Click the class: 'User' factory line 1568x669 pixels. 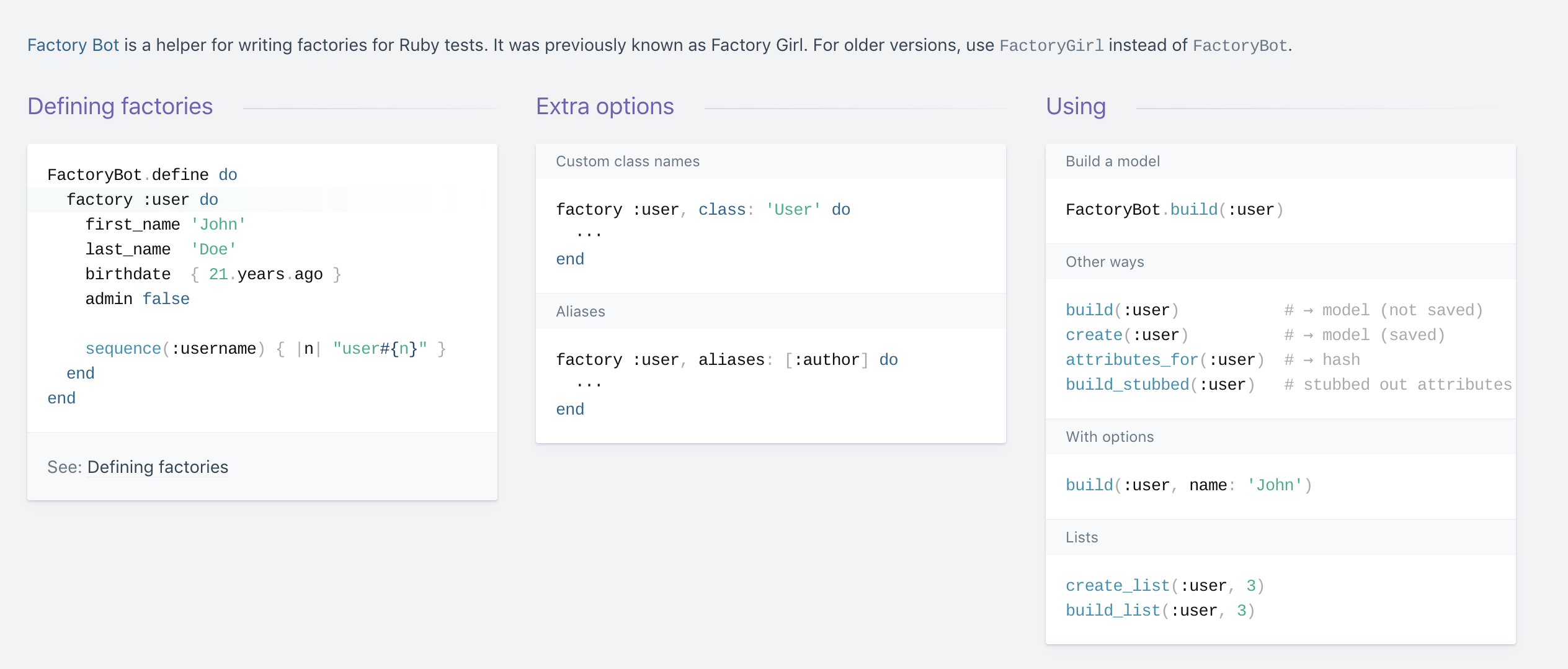703,210
